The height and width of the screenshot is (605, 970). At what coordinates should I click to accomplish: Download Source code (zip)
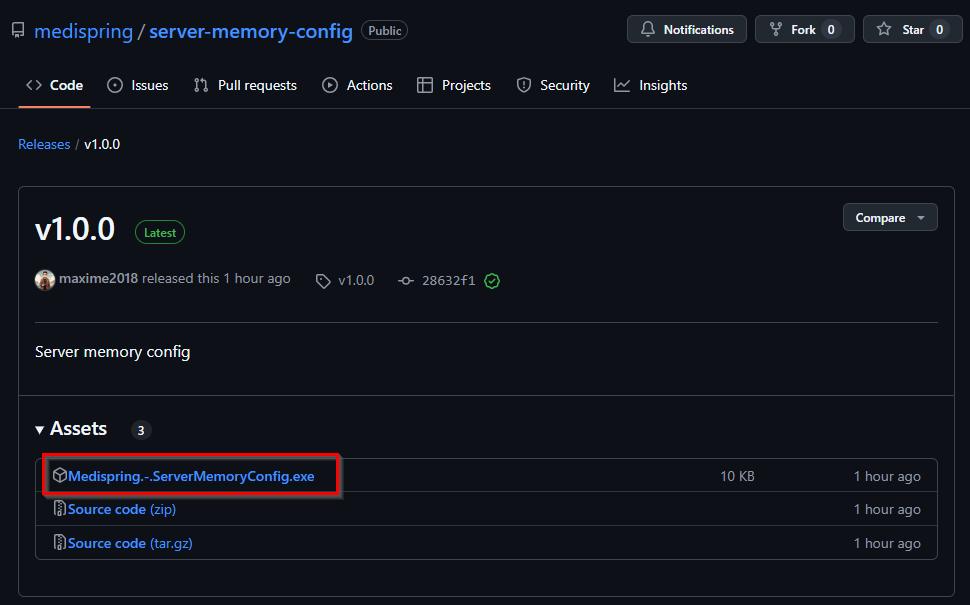(x=122, y=509)
